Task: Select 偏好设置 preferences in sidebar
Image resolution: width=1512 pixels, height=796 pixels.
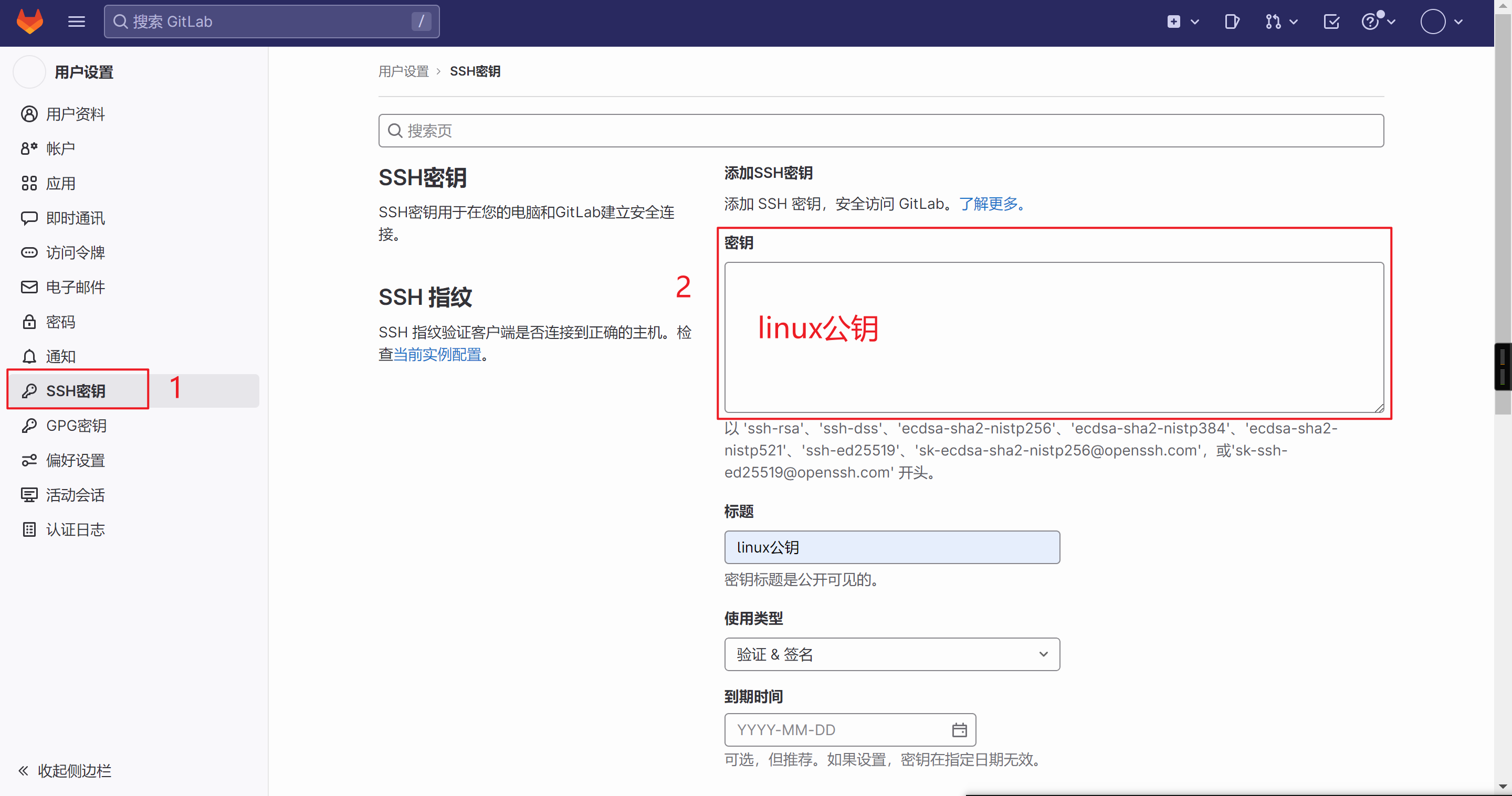Action: point(75,460)
